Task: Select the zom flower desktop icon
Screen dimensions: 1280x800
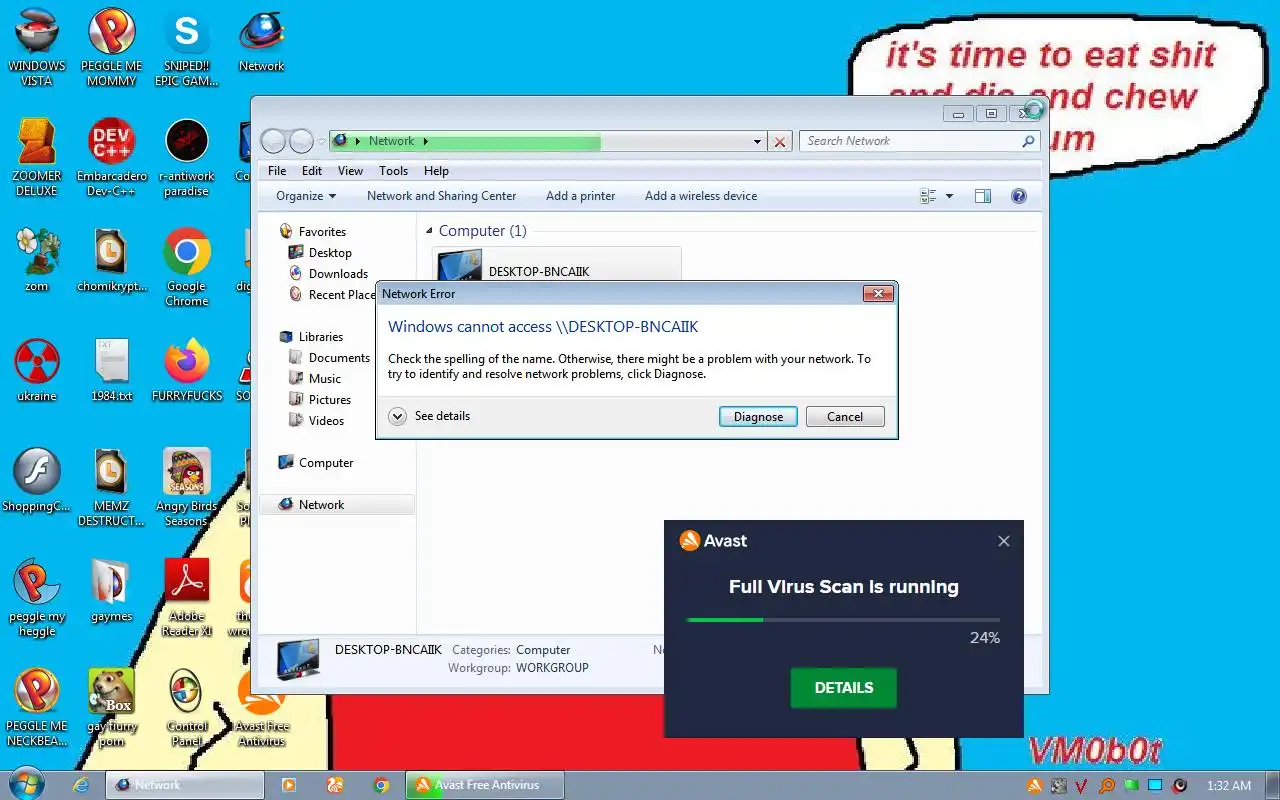Action: (37, 260)
